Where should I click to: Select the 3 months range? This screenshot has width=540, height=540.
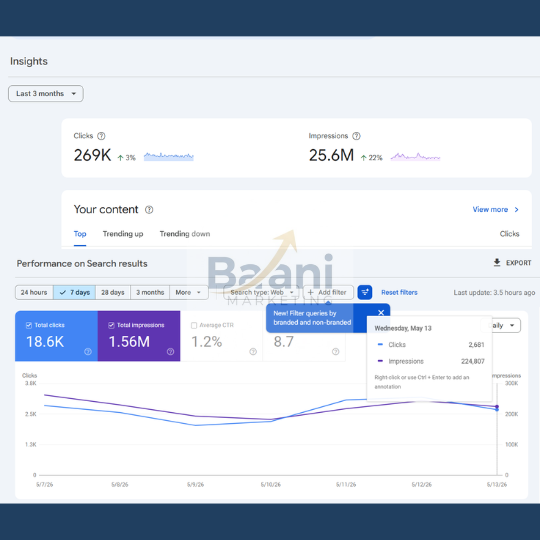pyautogui.click(x=150, y=292)
